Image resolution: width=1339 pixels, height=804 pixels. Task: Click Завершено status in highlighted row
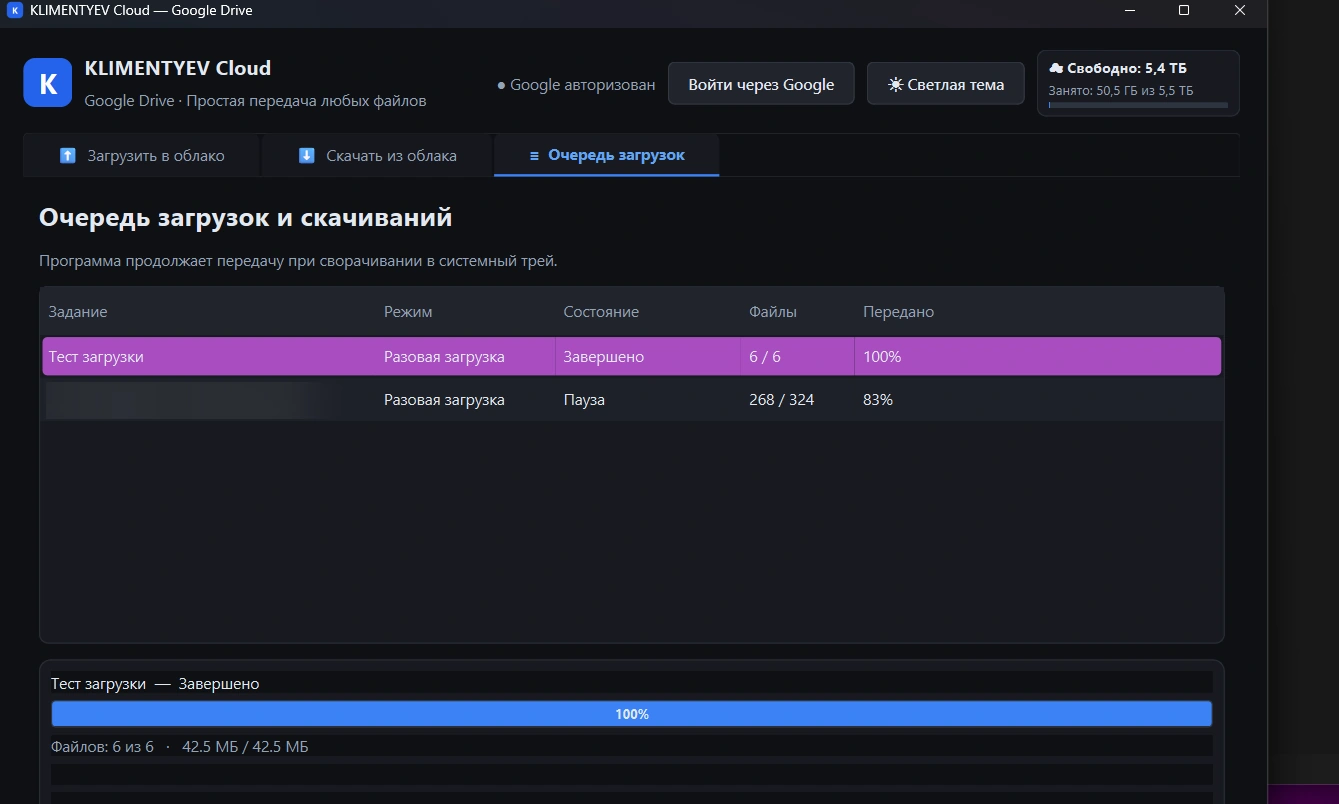point(604,356)
